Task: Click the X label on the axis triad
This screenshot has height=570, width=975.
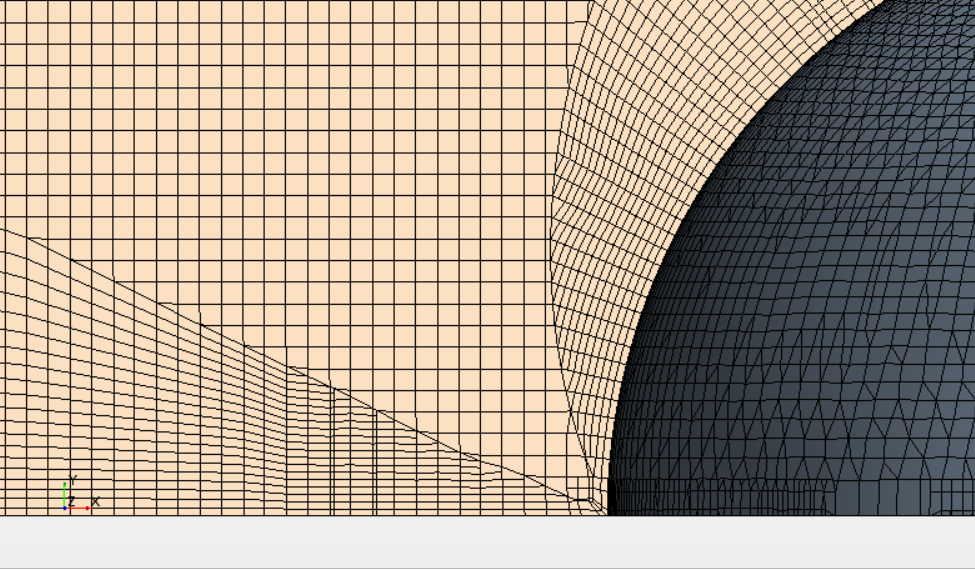Action: click(x=96, y=502)
